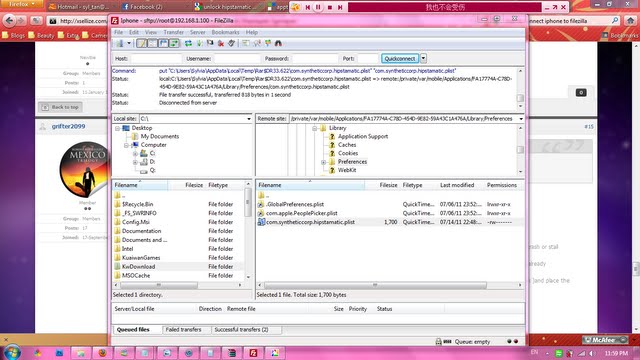
Task: Toggle the local directory tree display button
Action: [152, 43]
